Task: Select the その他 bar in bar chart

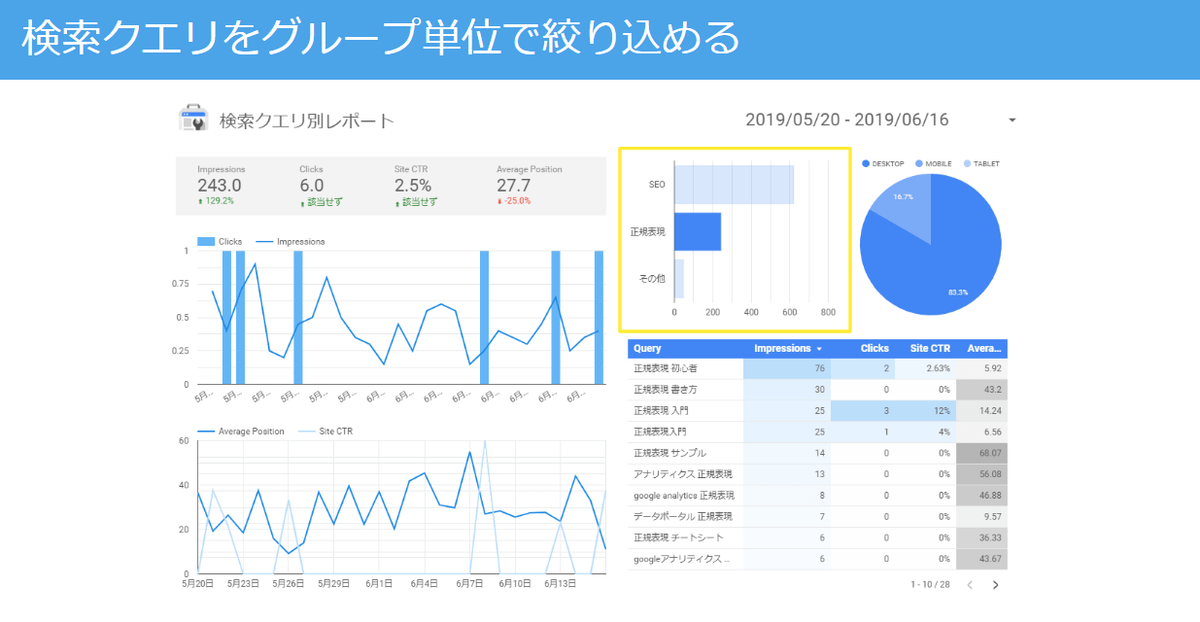Action: (679, 279)
